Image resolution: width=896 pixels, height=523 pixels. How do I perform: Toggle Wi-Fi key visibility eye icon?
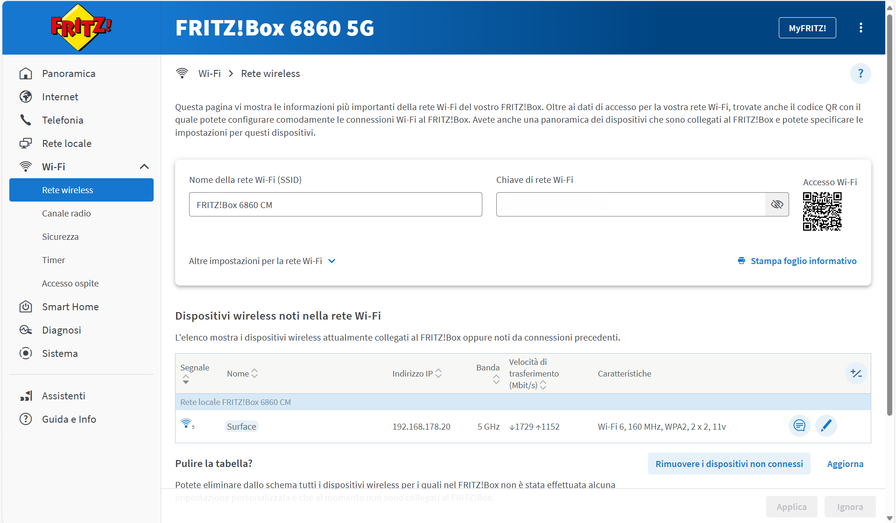click(x=777, y=205)
